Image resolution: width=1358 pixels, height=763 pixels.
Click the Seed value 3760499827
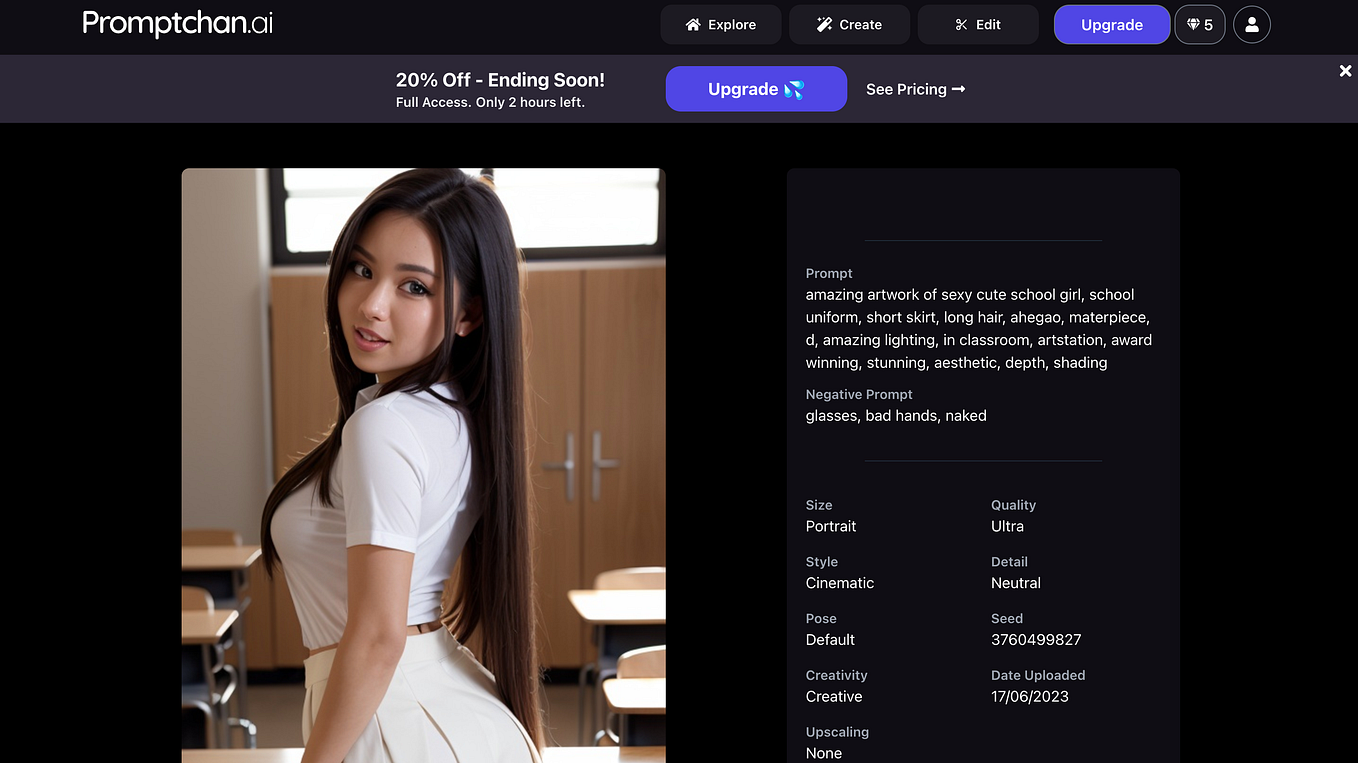1036,639
